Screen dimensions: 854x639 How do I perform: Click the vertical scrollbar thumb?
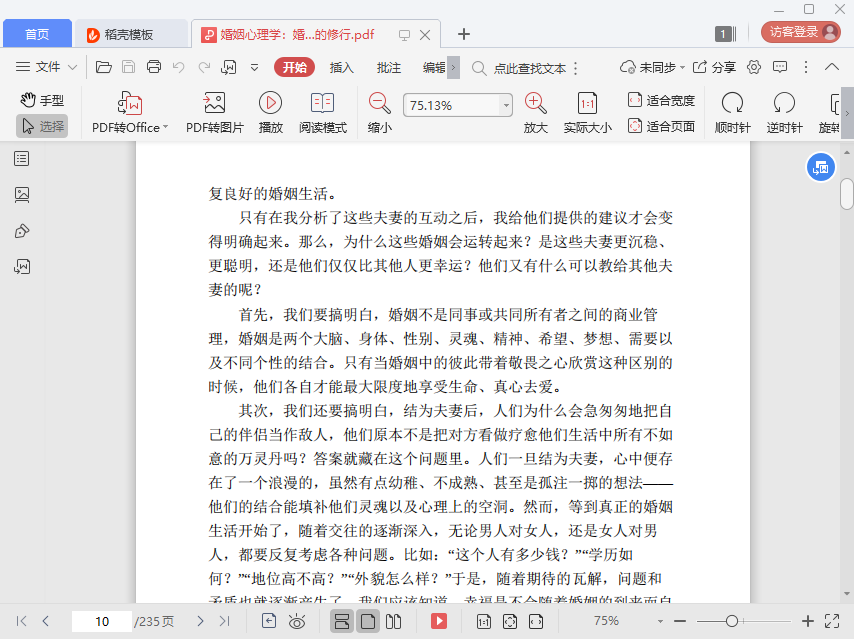pos(846,193)
